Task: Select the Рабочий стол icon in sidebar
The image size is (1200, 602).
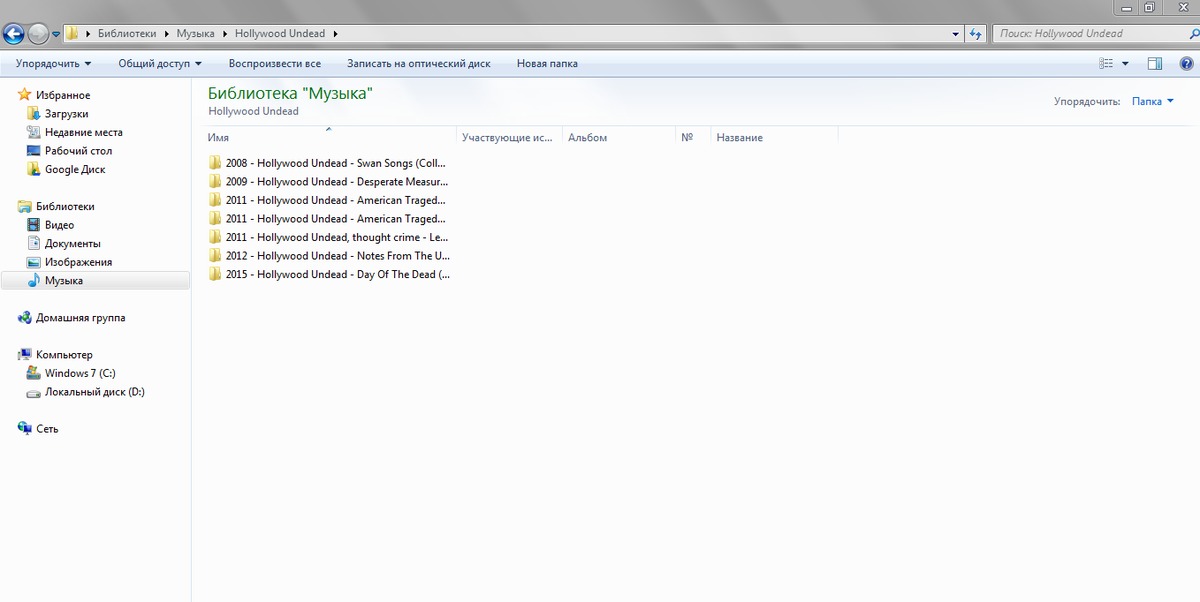Action: 34,151
